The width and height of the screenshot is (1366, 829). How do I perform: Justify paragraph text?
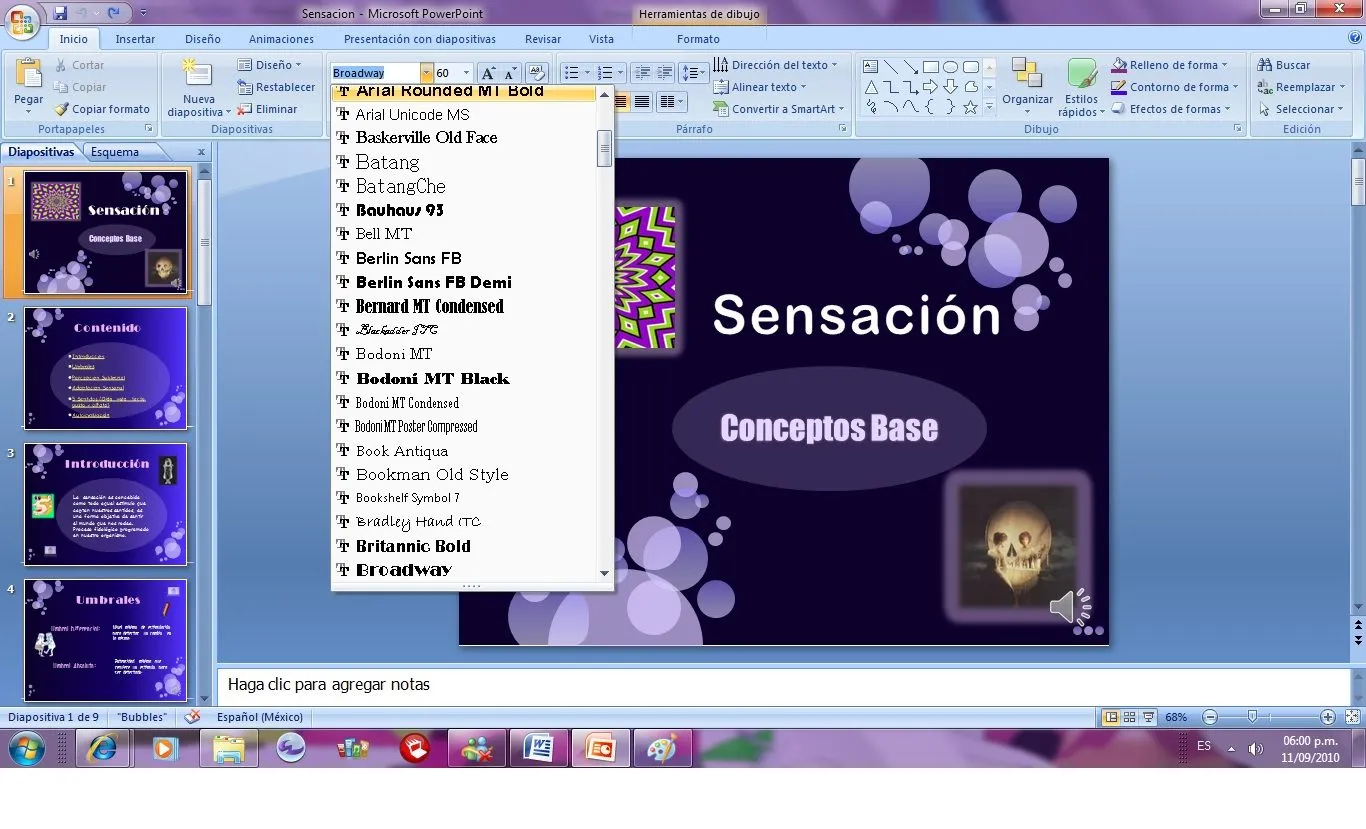tap(642, 101)
